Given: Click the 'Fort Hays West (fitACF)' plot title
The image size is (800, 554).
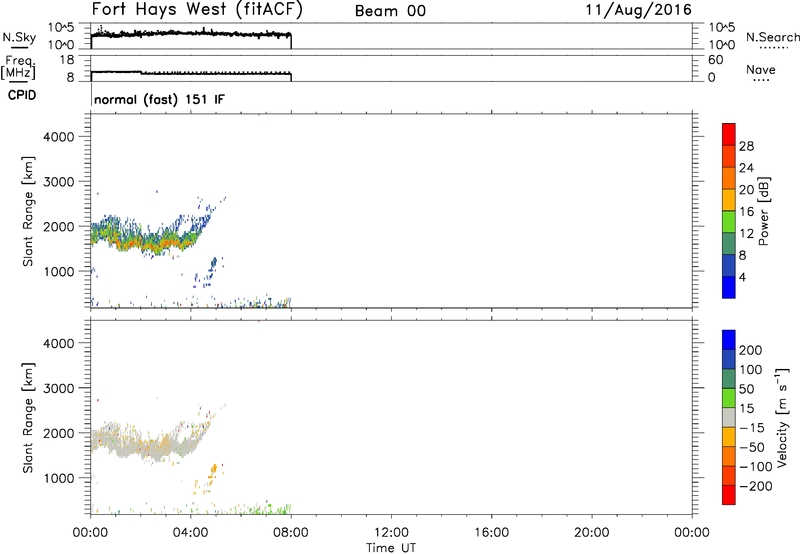Looking at the screenshot, I should pos(197,10).
